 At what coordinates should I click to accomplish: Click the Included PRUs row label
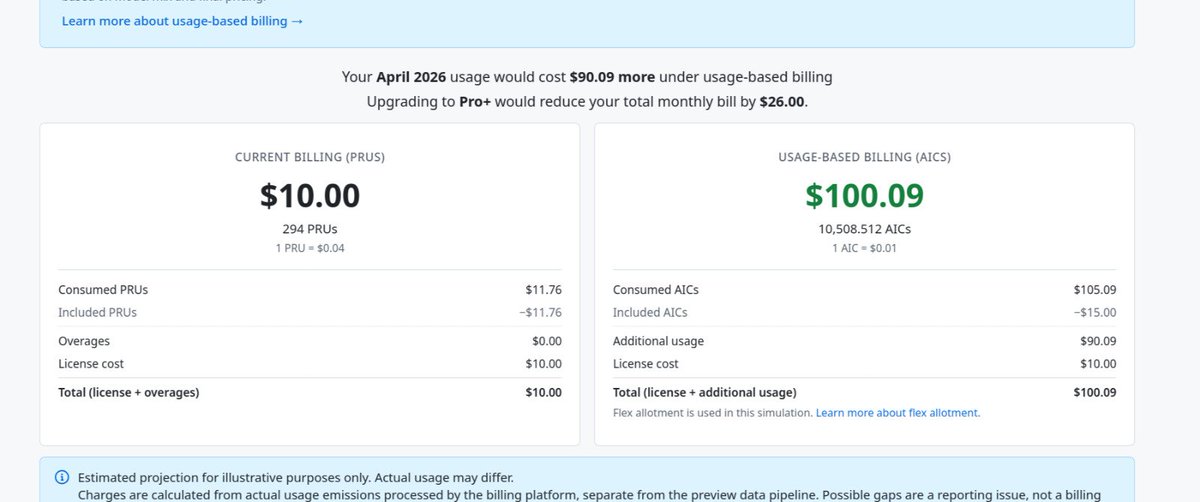(x=97, y=312)
